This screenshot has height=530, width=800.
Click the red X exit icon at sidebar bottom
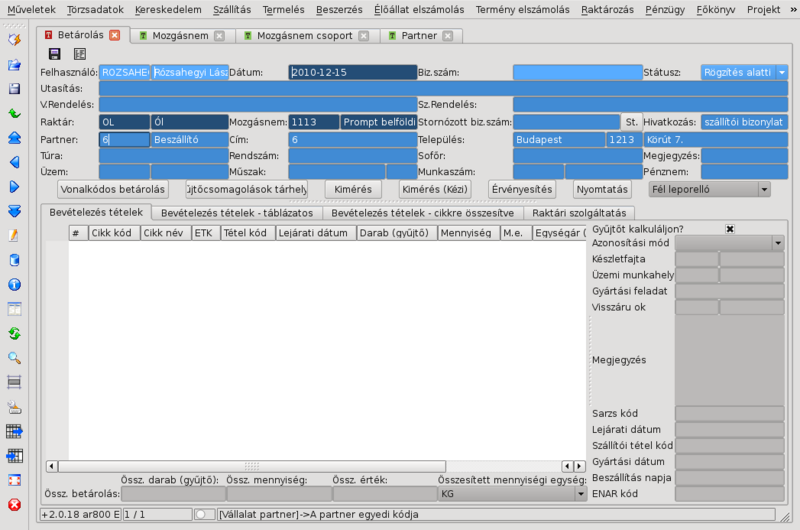point(14,505)
